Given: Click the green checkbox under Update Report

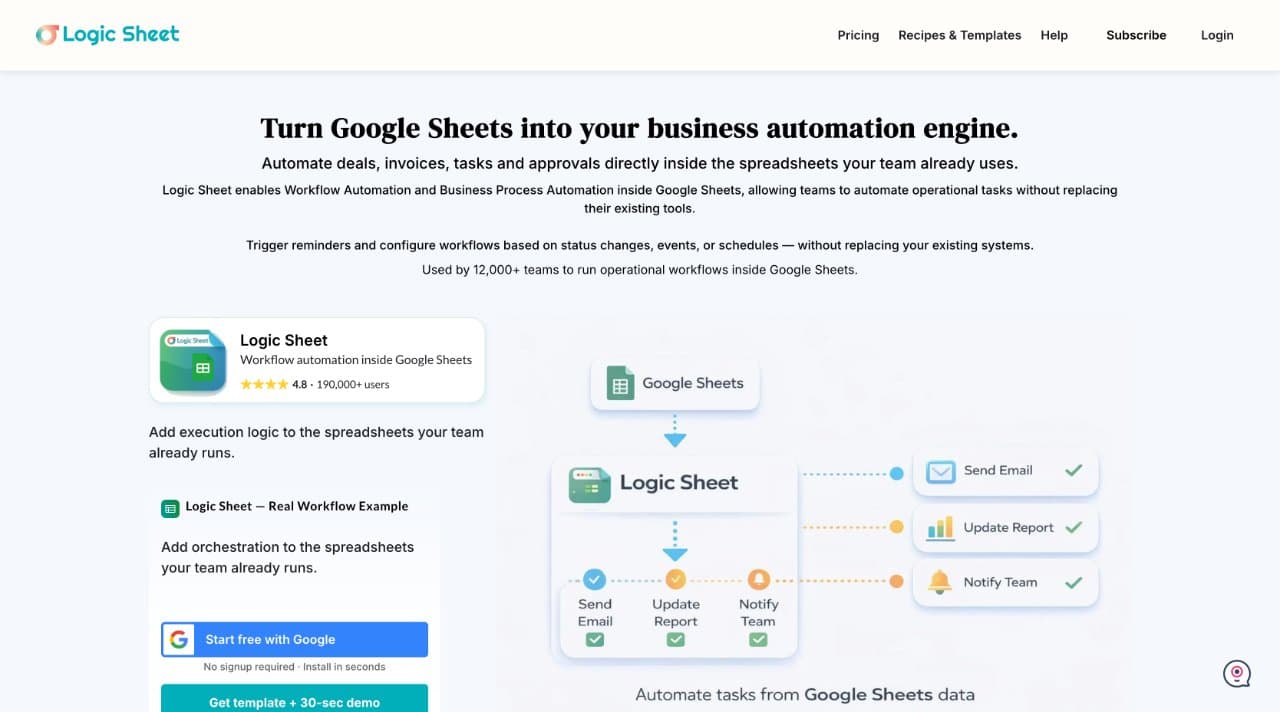Looking at the screenshot, I should pos(676,639).
